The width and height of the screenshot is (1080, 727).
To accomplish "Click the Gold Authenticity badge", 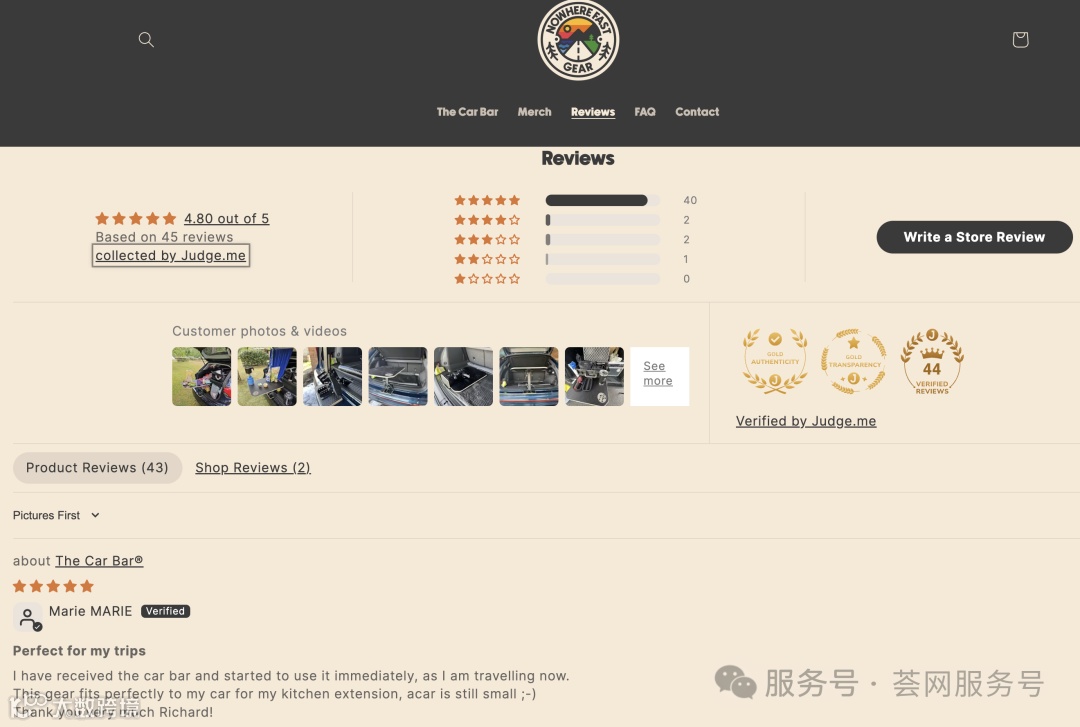I will coord(775,361).
